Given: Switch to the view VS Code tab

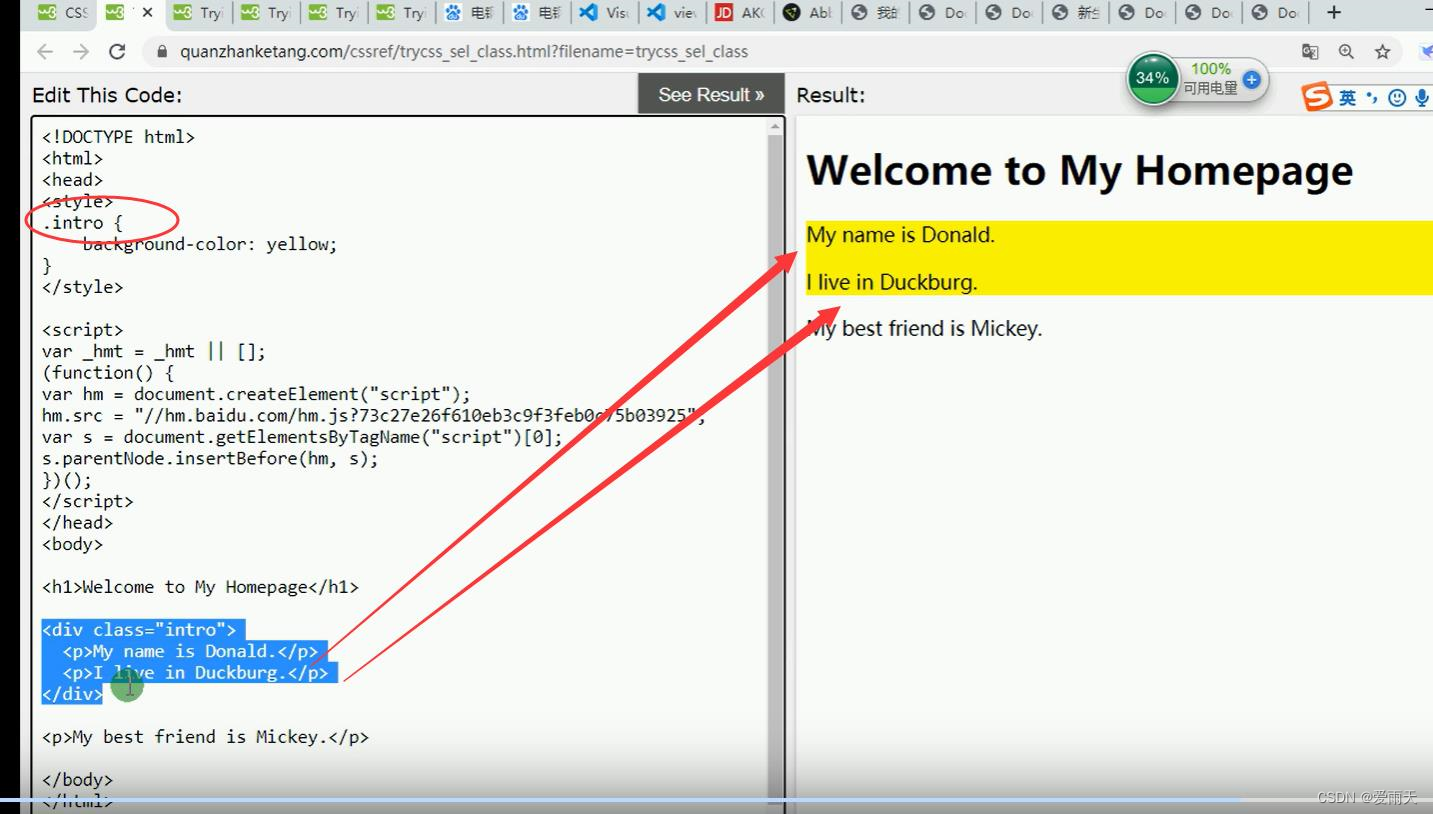Looking at the screenshot, I should (671, 13).
